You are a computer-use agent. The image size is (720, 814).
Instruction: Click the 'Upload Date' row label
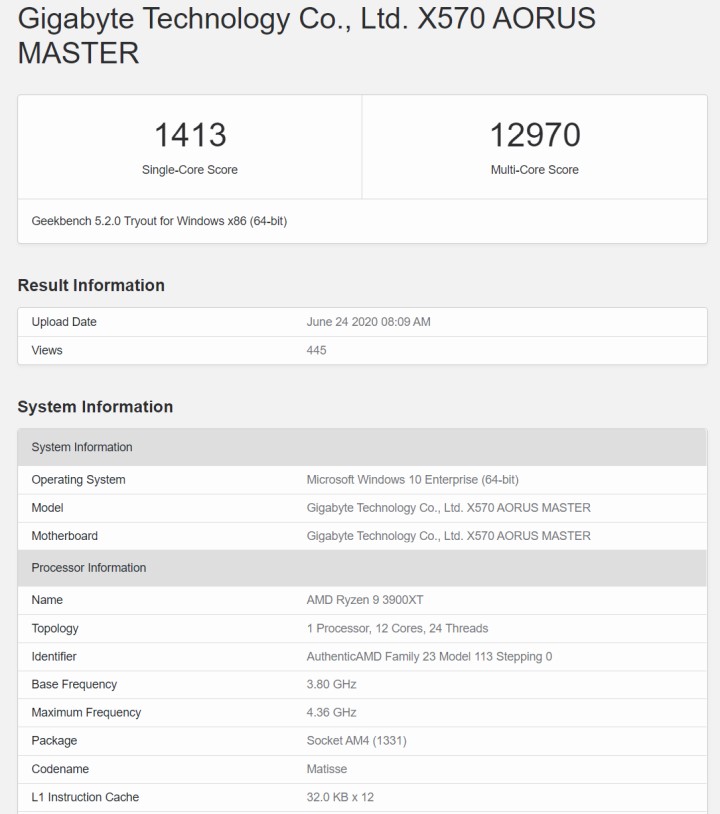[x=64, y=322]
